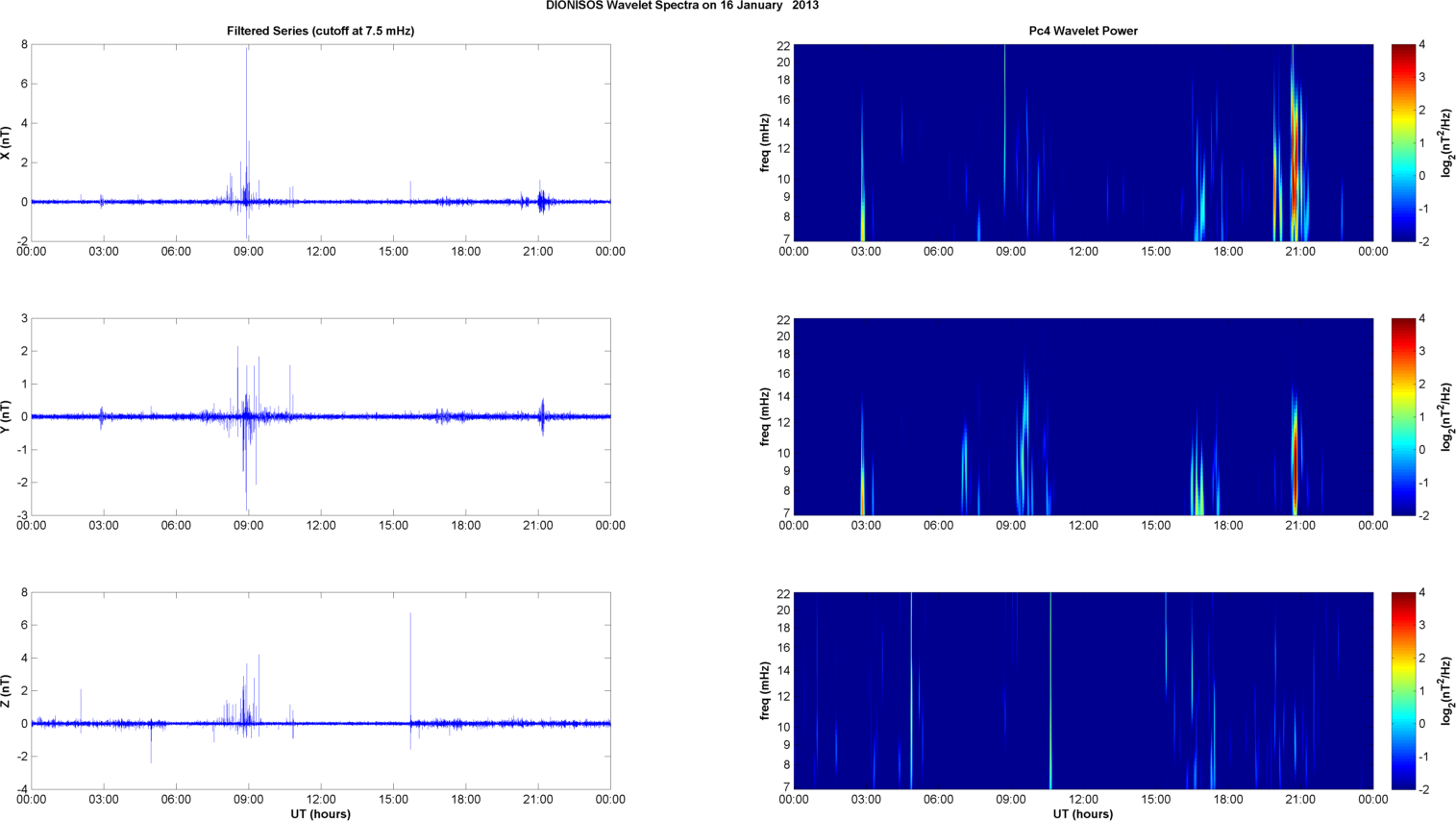
Task: Click the middle wavelet plot colorbar
Action: point(1403,417)
